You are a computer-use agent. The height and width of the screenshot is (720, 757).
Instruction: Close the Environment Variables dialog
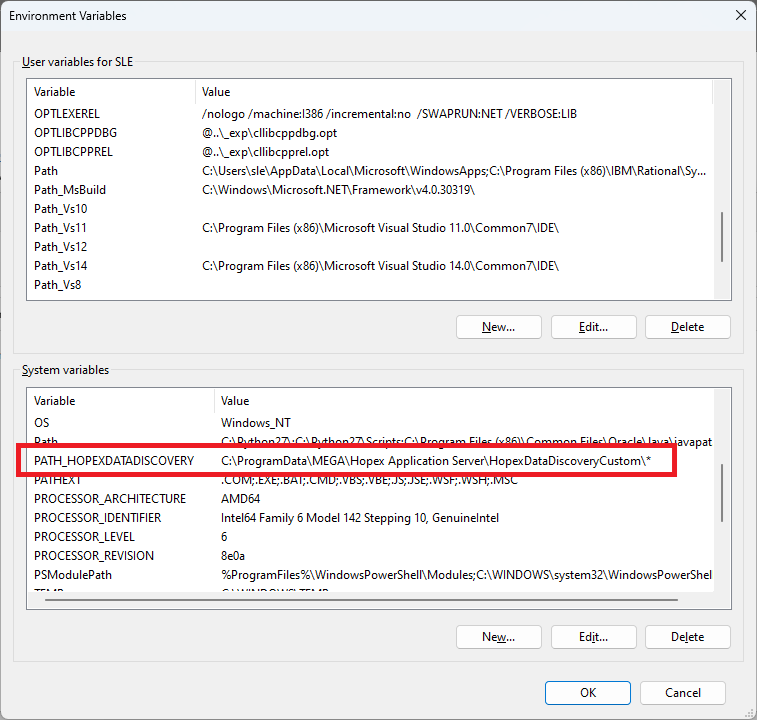pyautogui.click(x=739, y=16)
